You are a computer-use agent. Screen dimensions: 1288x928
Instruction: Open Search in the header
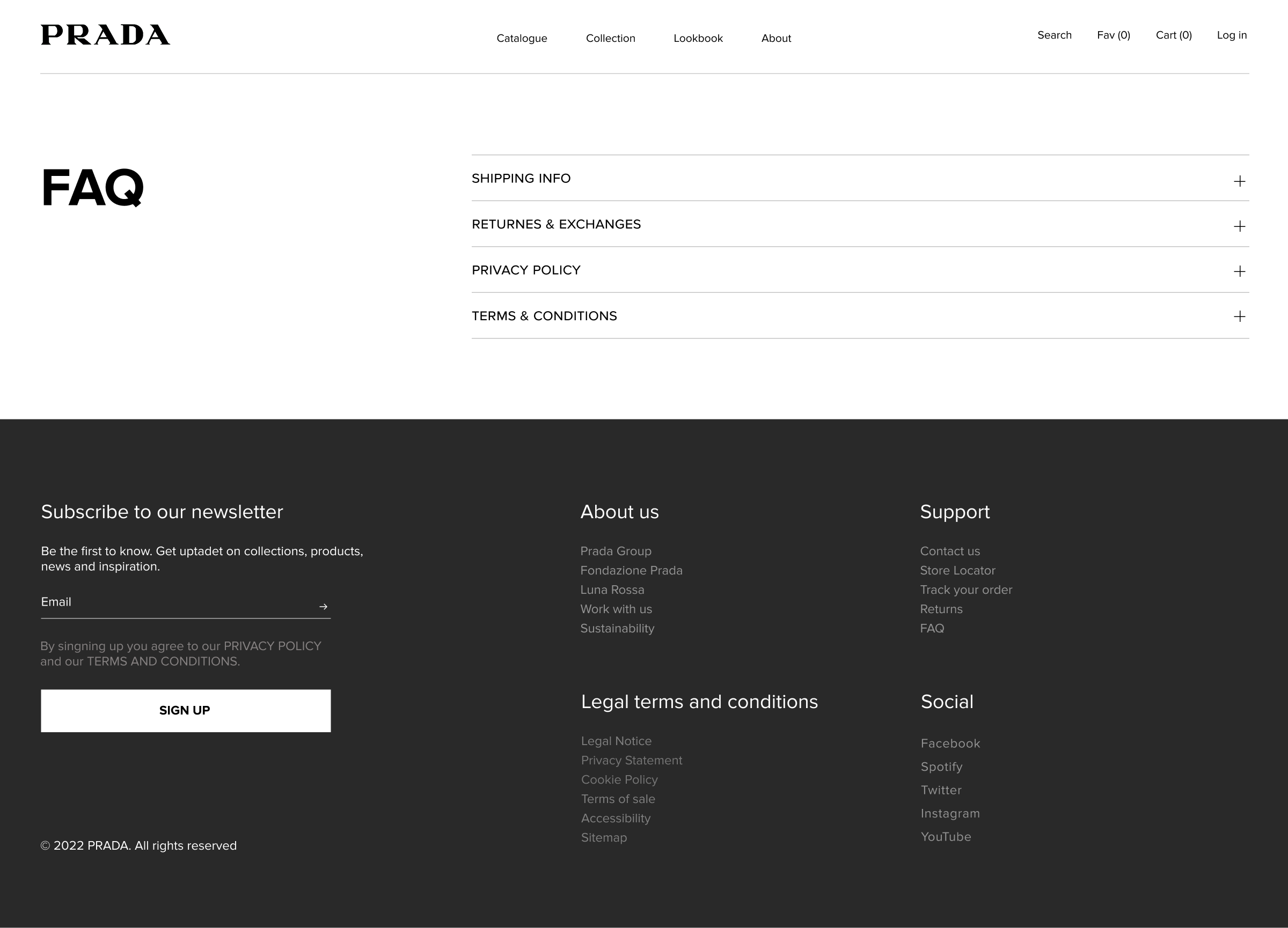(1055, 35)
